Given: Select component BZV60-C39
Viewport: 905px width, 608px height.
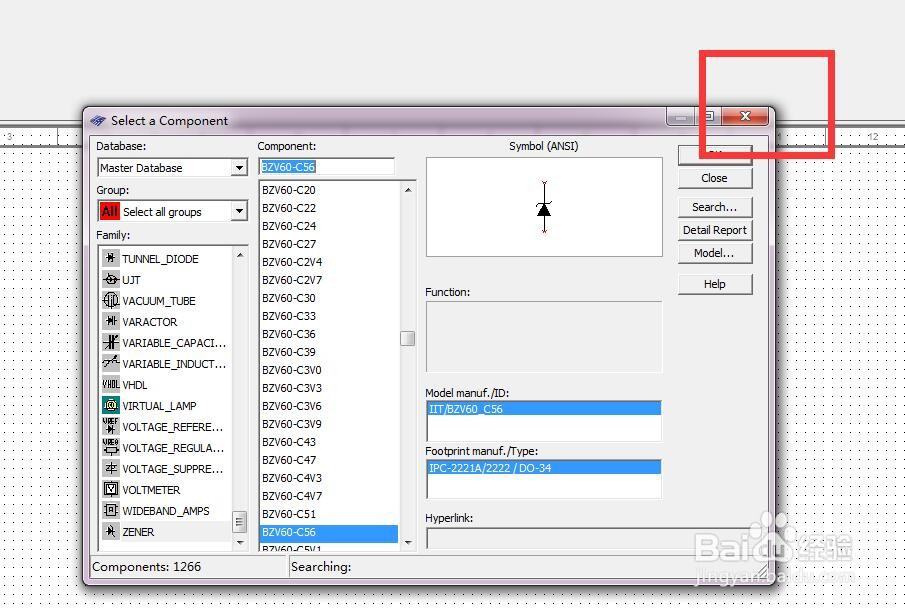Looking at the screenshot, I should click(289, 352).
